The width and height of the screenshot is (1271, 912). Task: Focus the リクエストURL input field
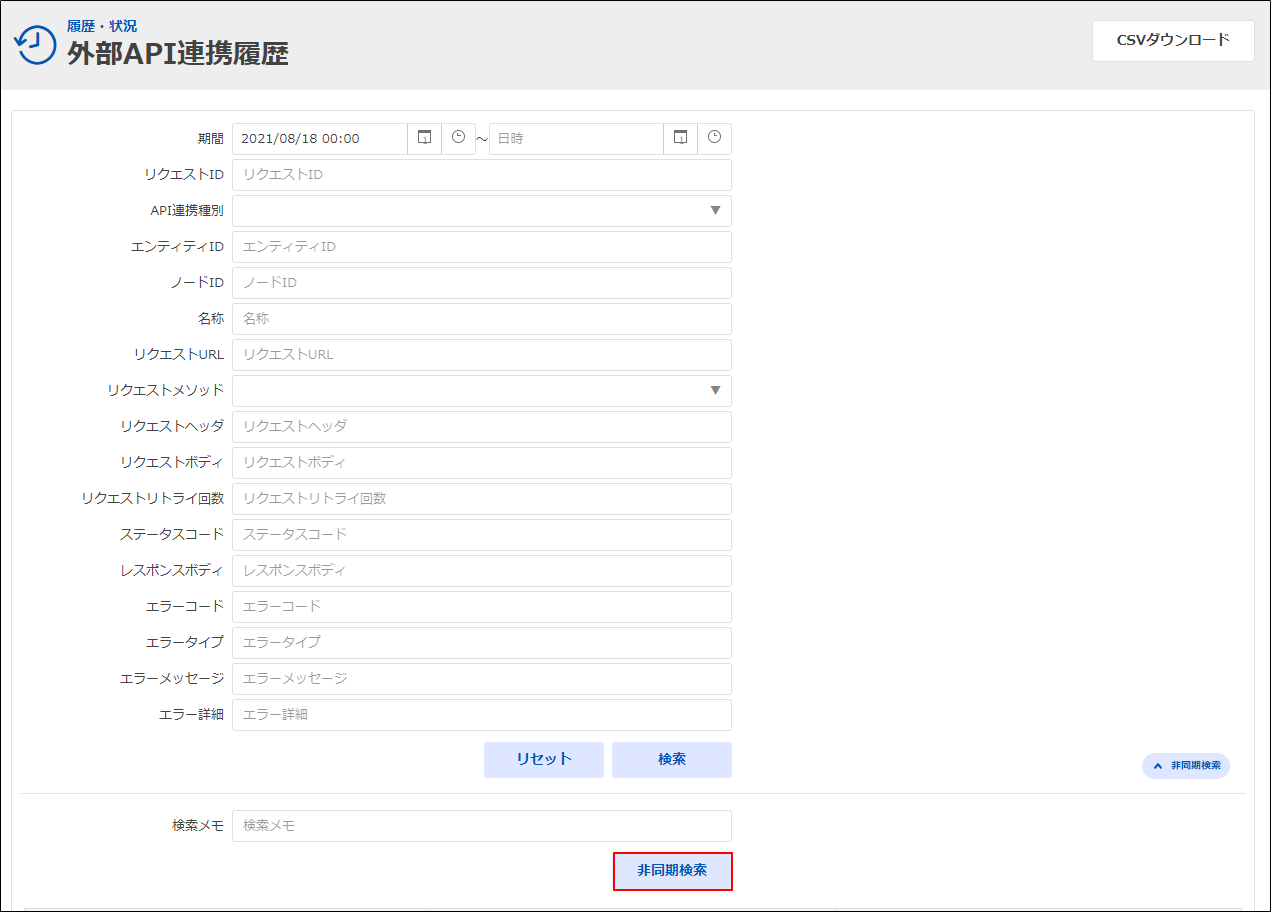[482, 355]
